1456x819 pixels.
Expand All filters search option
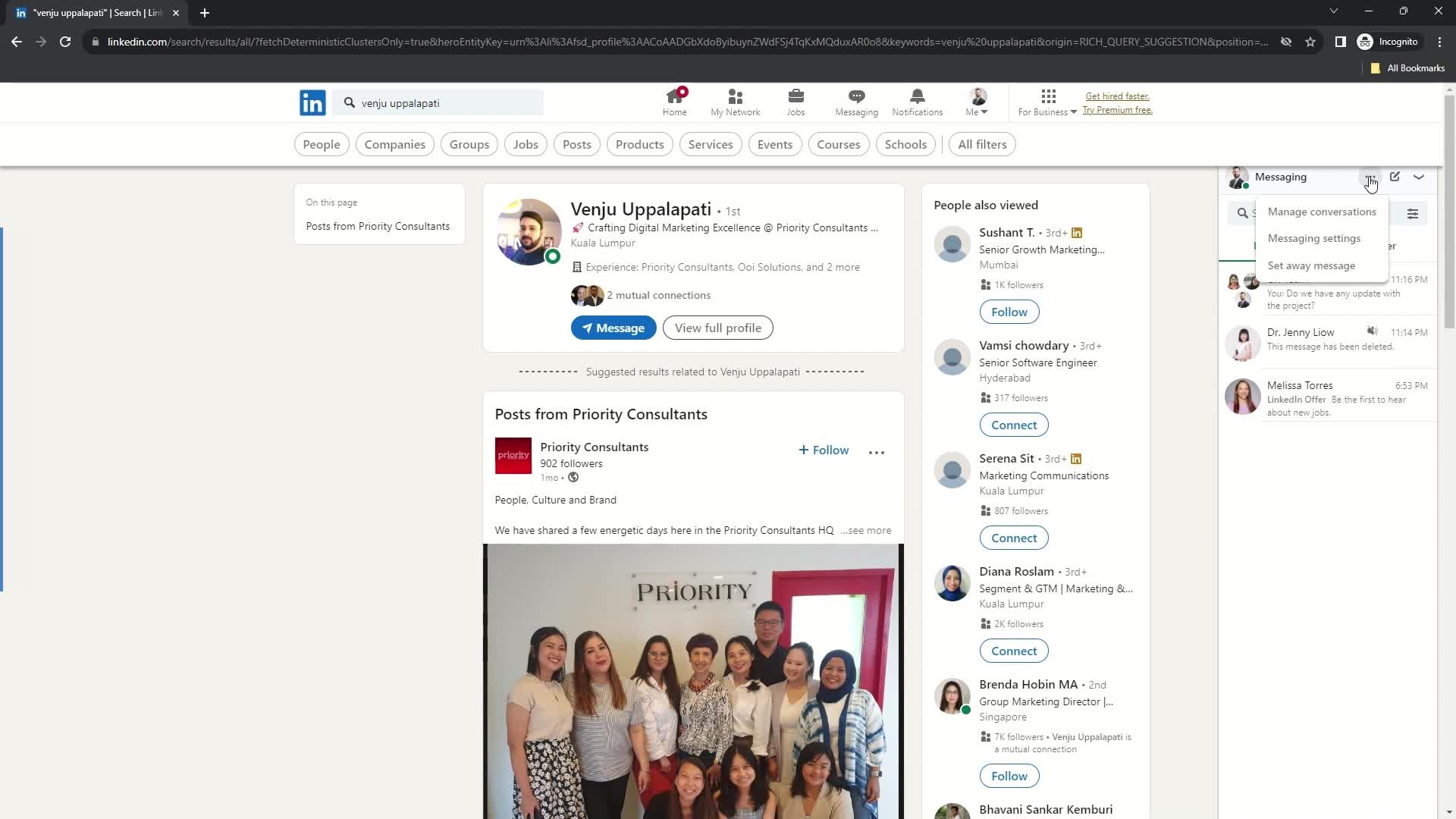[983, 144]
